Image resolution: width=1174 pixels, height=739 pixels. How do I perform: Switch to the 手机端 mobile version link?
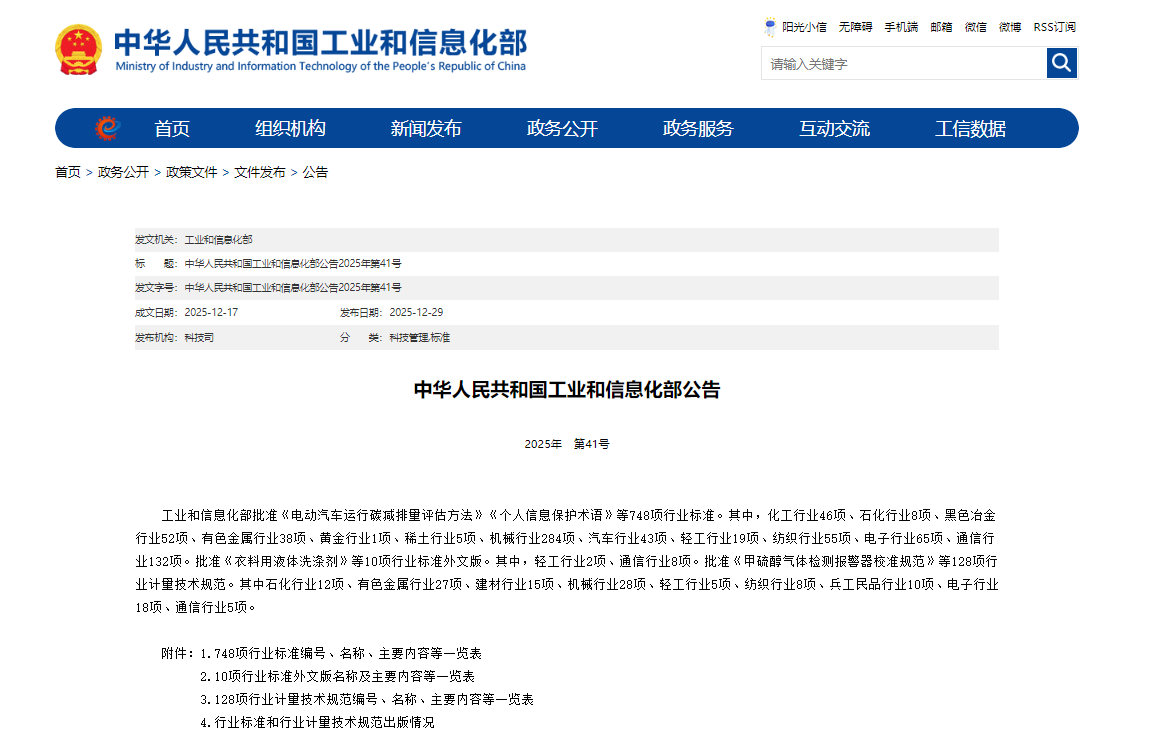pos(900,27)
